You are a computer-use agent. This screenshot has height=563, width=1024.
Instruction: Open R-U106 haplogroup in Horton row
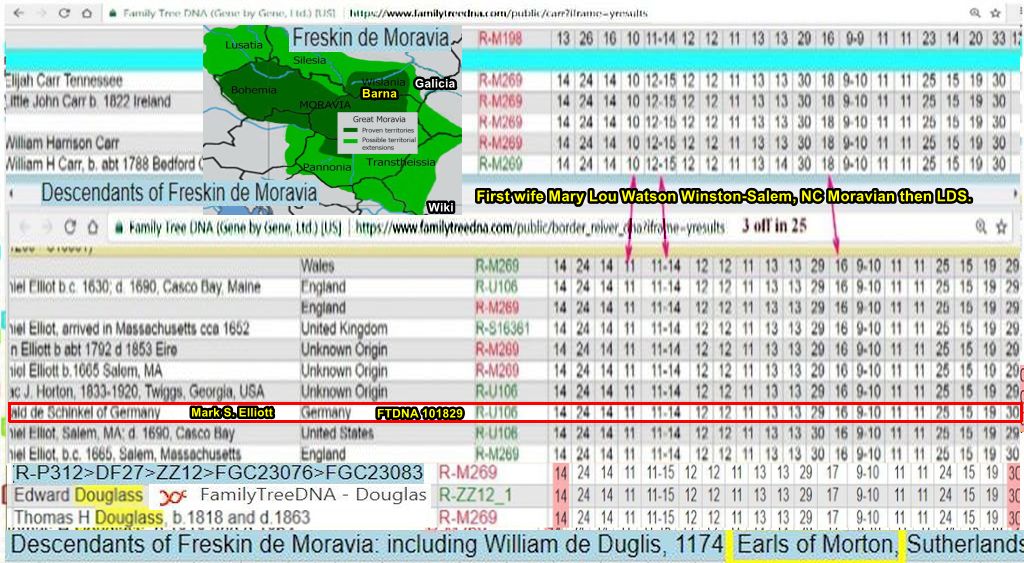pyautogui.click(x=496, y=392)
